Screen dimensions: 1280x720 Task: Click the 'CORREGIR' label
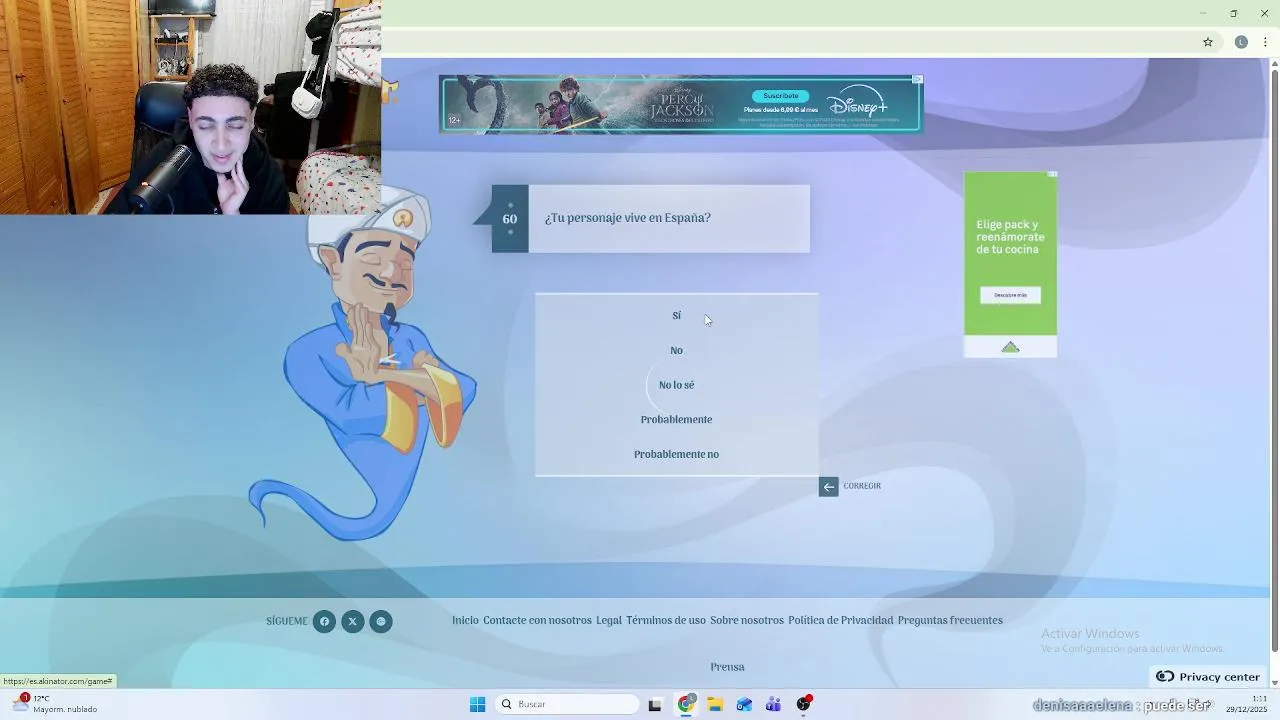[862, 486]
